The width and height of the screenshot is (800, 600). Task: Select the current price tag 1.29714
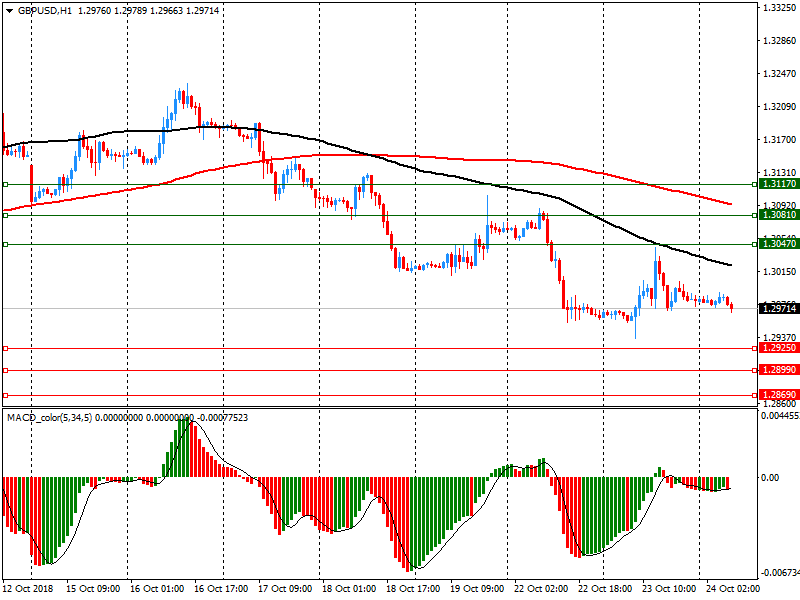[x=778, y=308]
